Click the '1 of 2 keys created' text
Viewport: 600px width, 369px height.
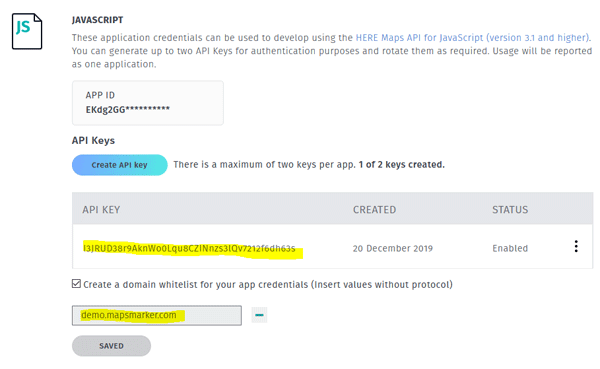click(x=401, y=165)
